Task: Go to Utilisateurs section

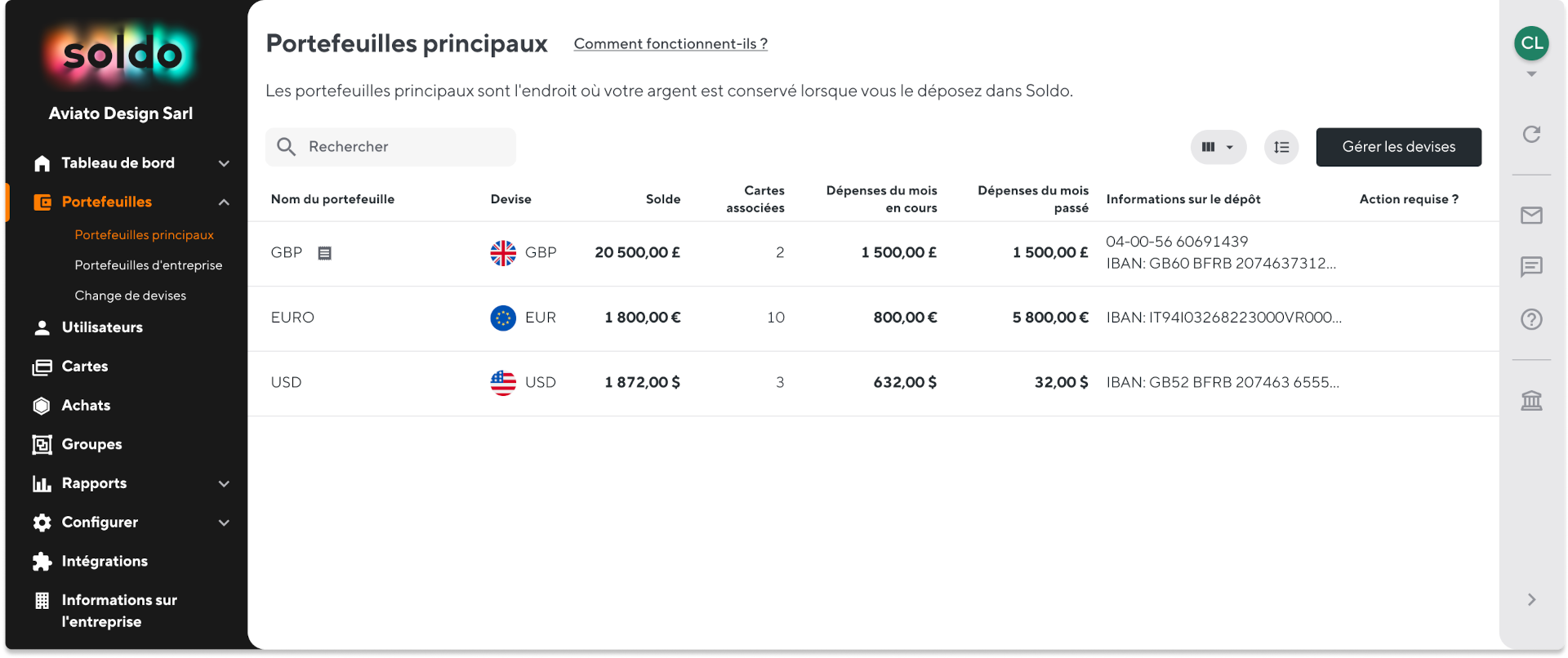Action: point(102,327)
